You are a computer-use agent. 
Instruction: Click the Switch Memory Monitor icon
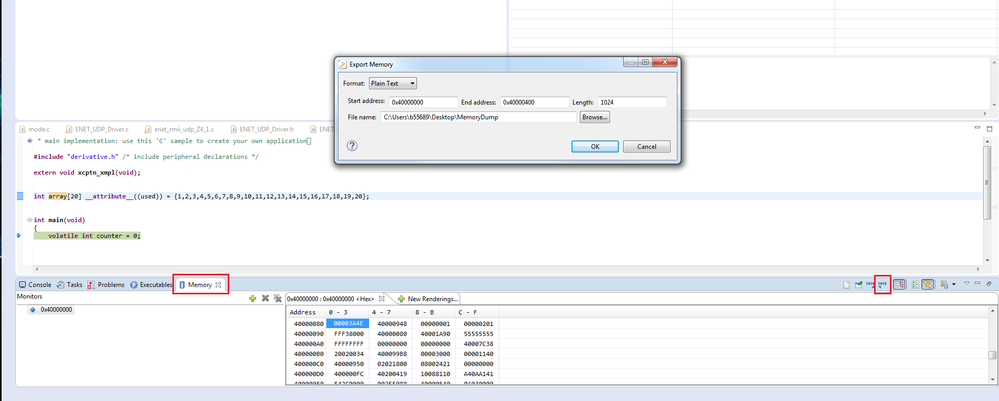point(944,284)
